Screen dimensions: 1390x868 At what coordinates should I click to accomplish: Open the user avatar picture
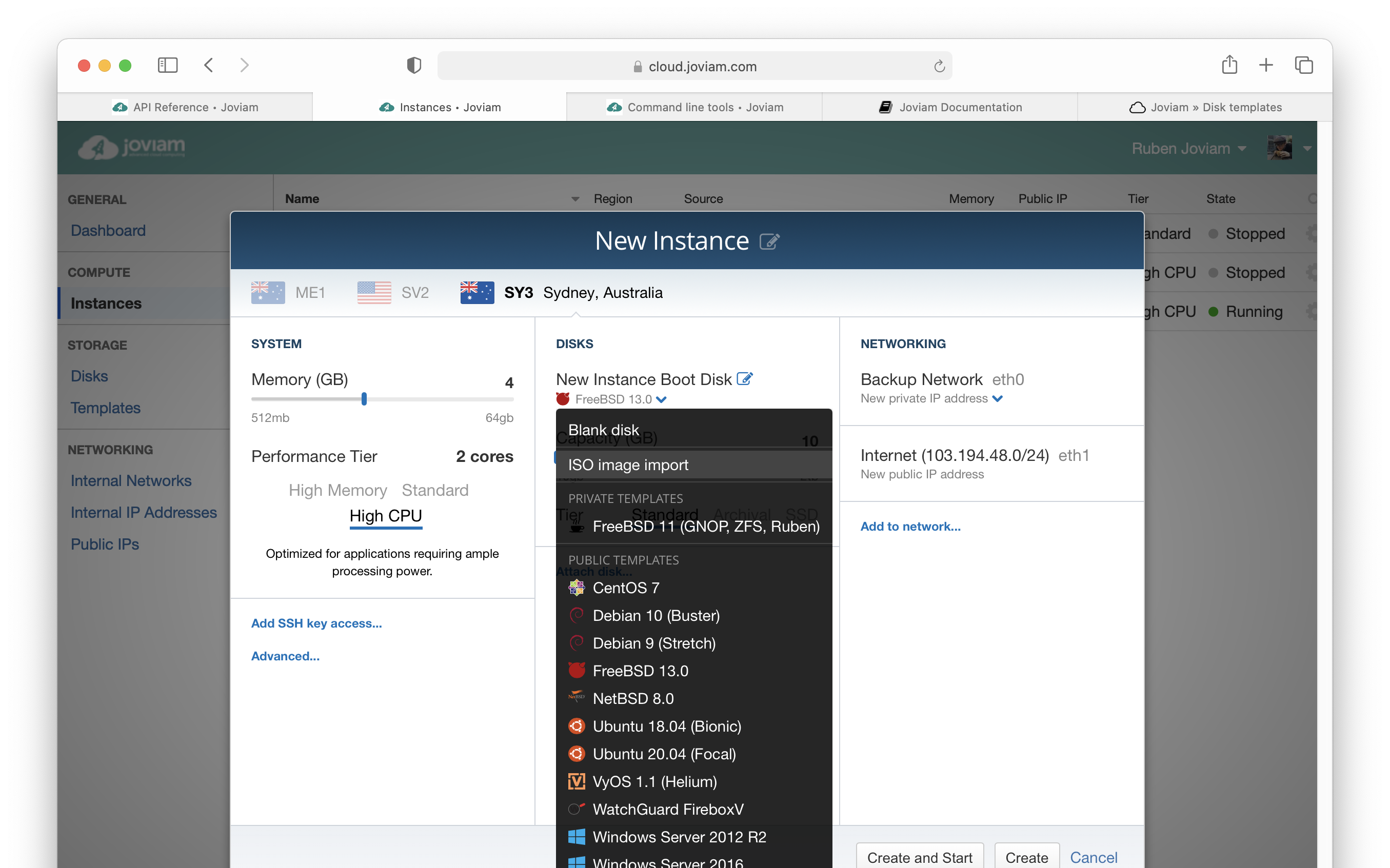1279,148
